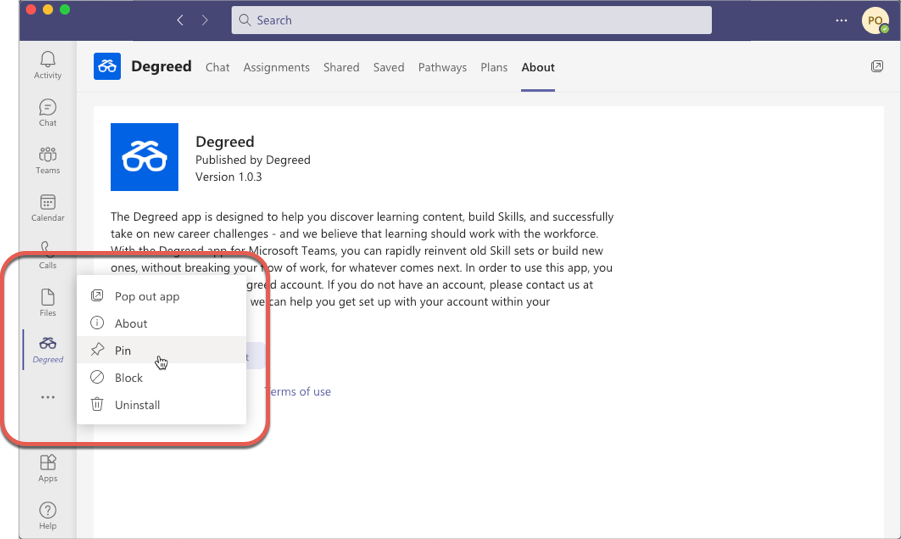Screen dimensions: 901x539
Task: Click the macOS green zoom window button
Action: click(x=65, y=9)
